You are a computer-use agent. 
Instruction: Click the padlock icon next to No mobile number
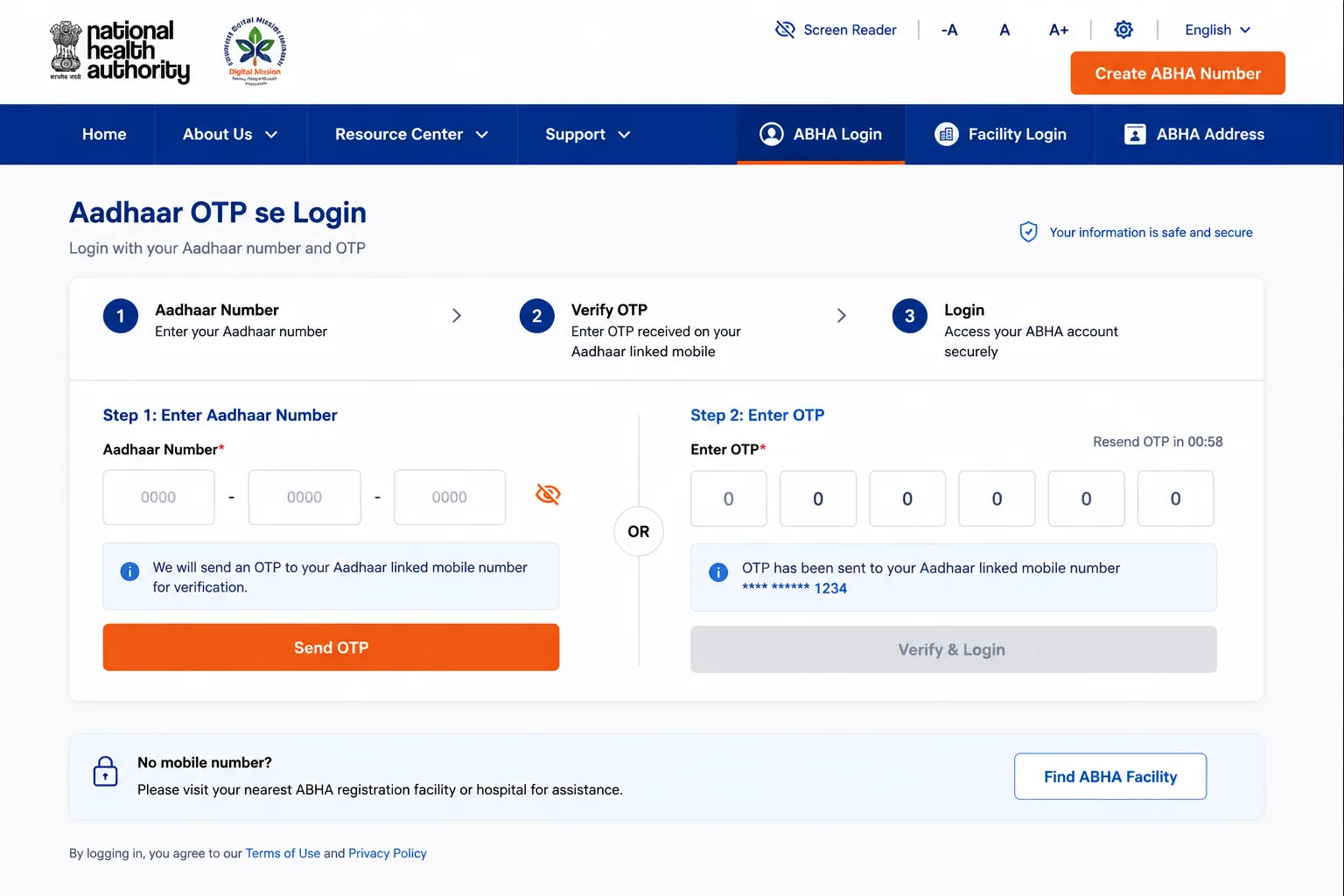[x=105, y=772]
